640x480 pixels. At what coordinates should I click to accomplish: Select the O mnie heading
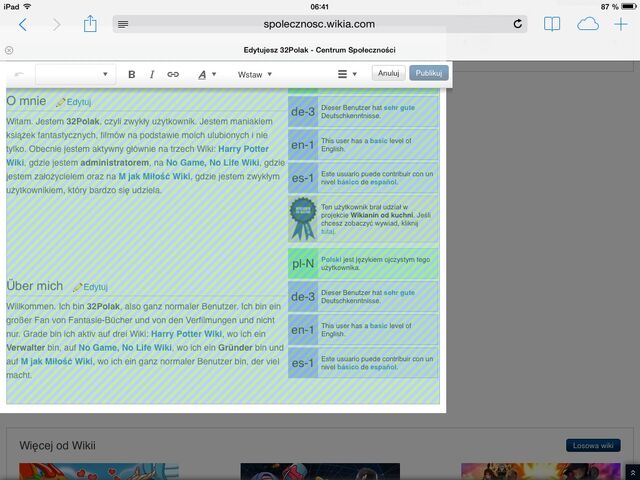click(x=27, y=101)
